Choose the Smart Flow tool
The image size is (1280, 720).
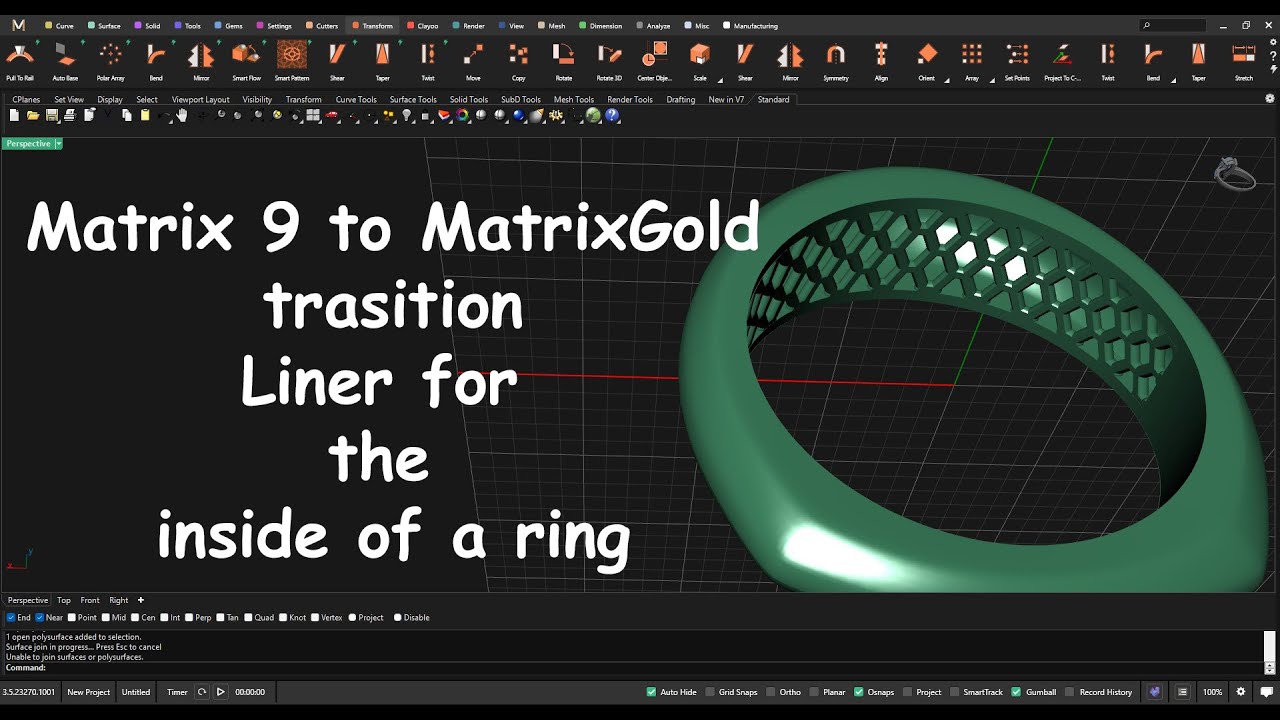click(x=246, y=62)
